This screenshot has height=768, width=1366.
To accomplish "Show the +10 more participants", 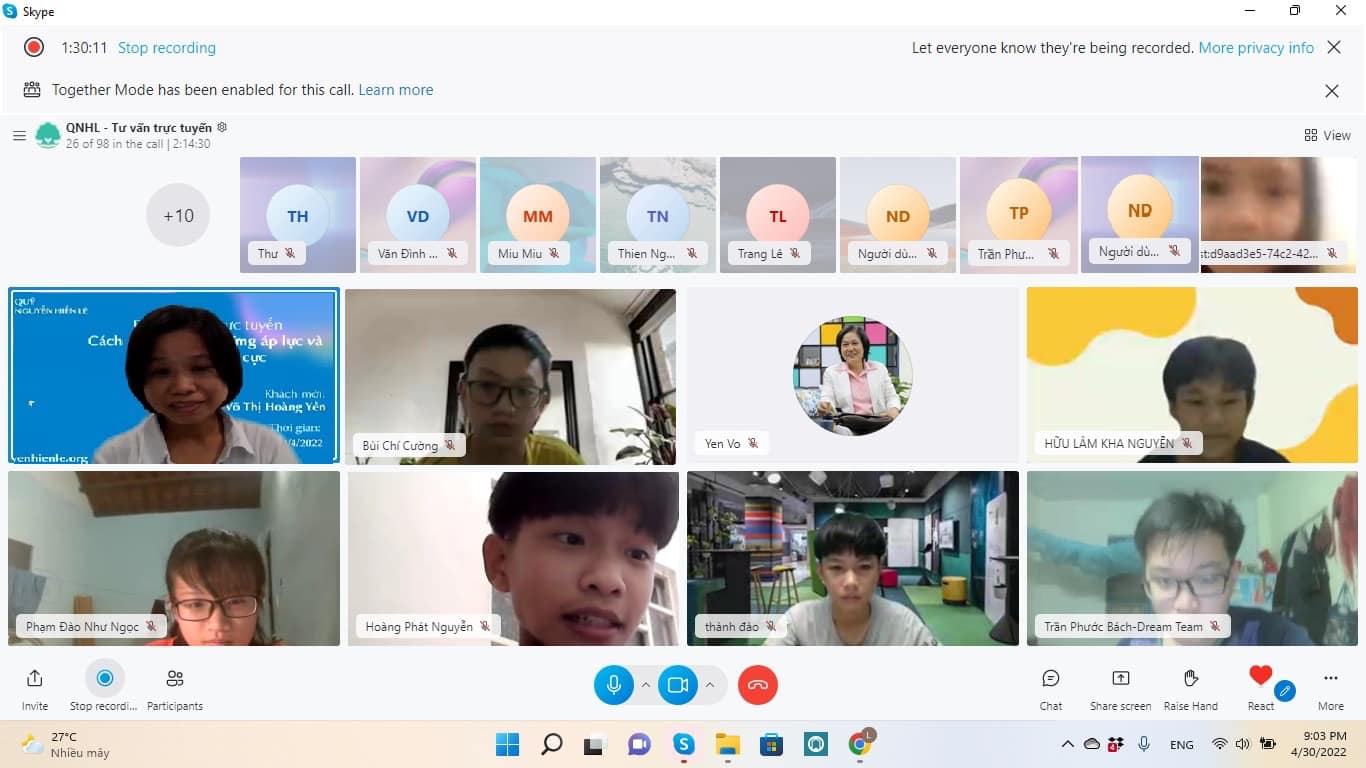I will [178, 215].
